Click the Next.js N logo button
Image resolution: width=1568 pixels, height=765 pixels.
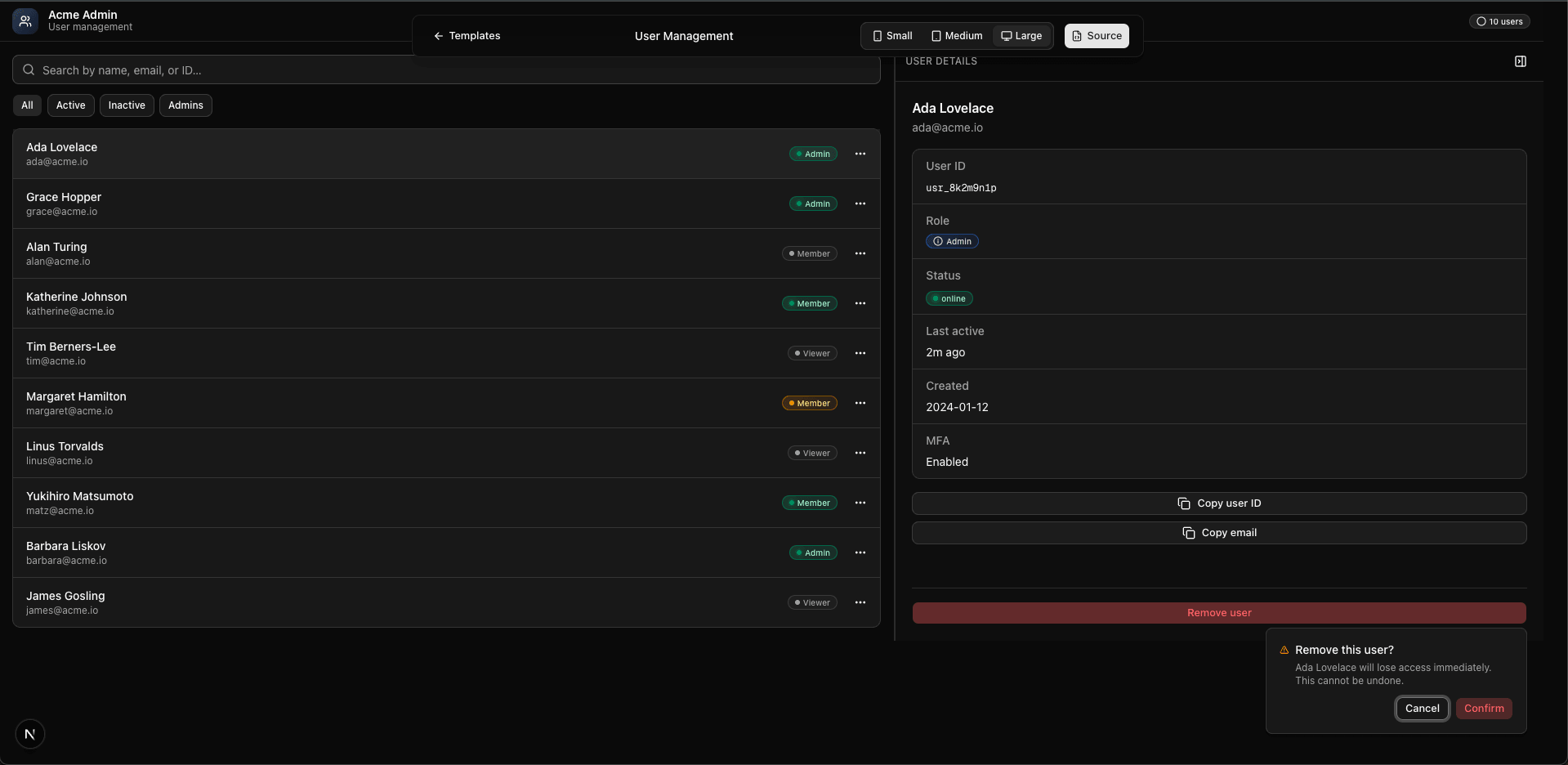(x=30, y=734)
